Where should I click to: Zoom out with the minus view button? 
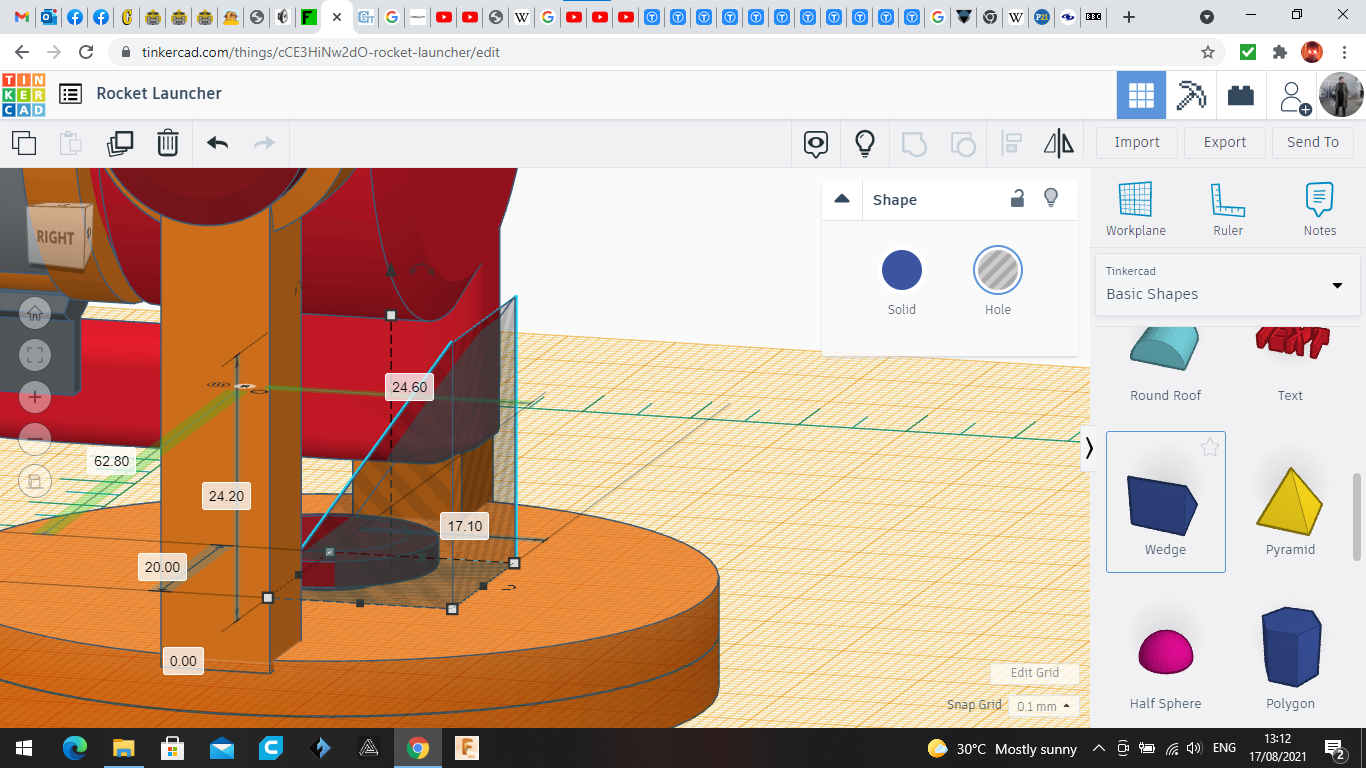pos(35,439)
